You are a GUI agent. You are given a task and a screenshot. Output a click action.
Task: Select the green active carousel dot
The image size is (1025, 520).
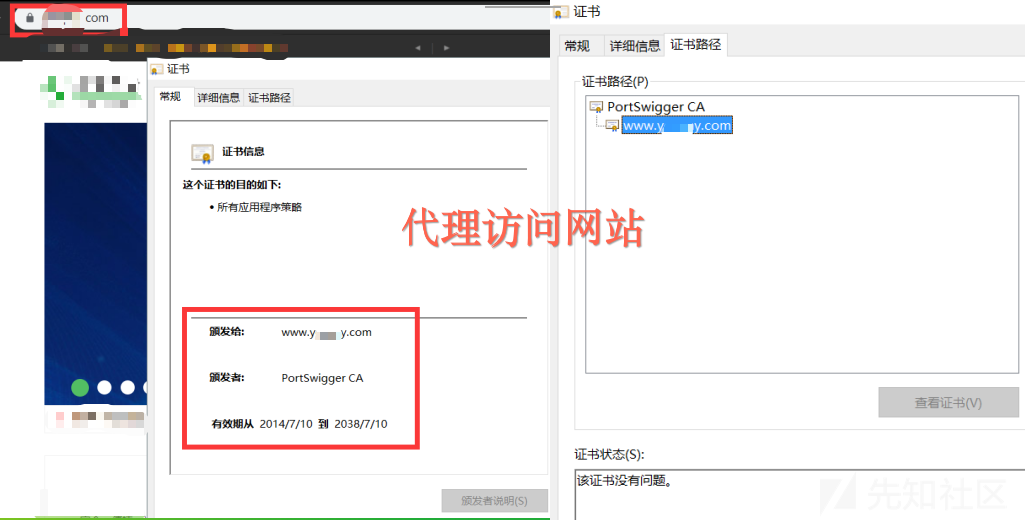80,387
